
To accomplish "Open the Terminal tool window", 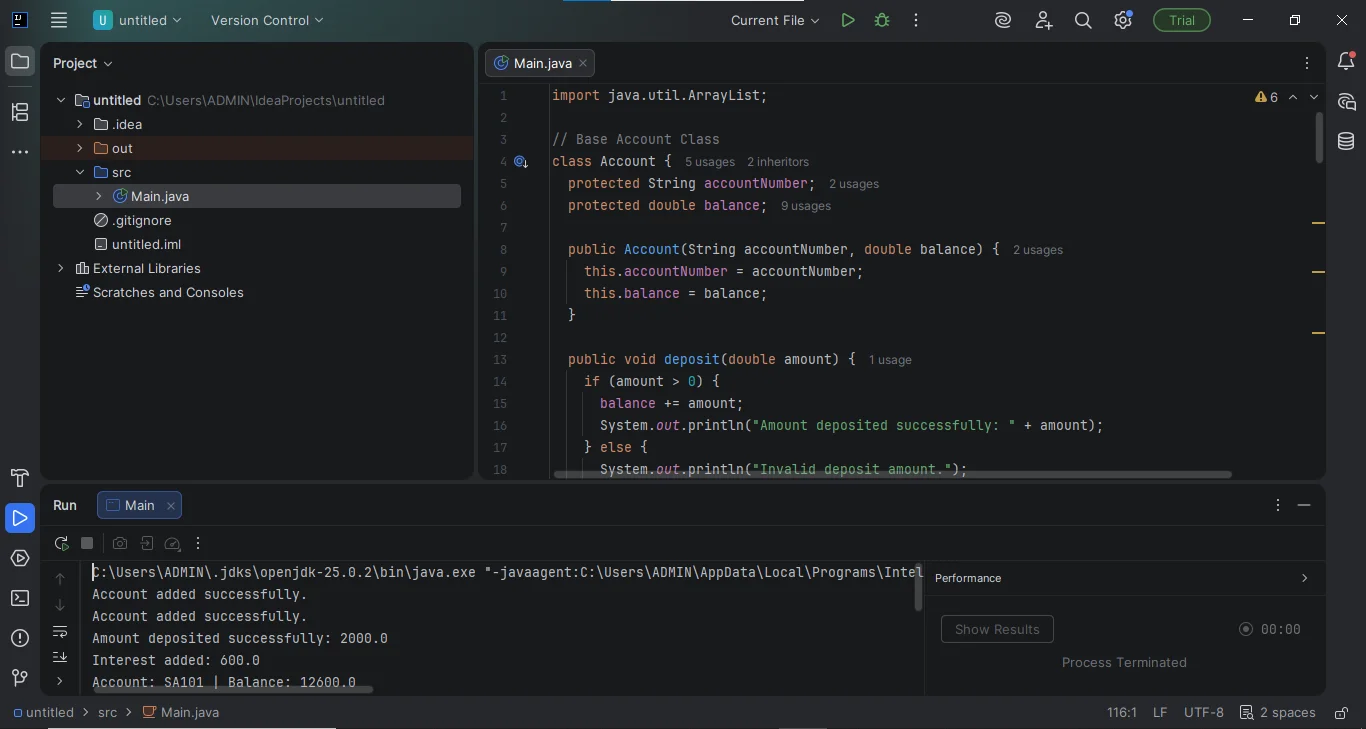I will click(20, 598).
